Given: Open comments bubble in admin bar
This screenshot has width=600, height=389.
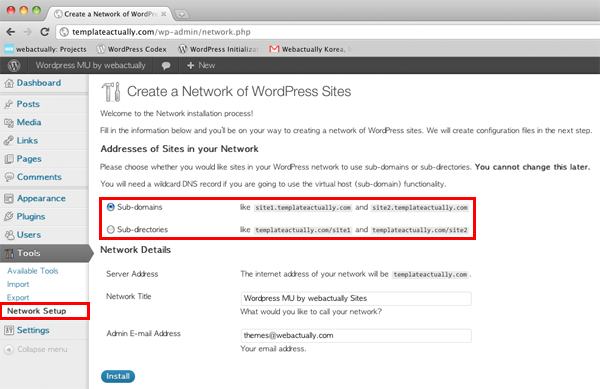Looking at the screenshot, I should [x=166, y=65].
